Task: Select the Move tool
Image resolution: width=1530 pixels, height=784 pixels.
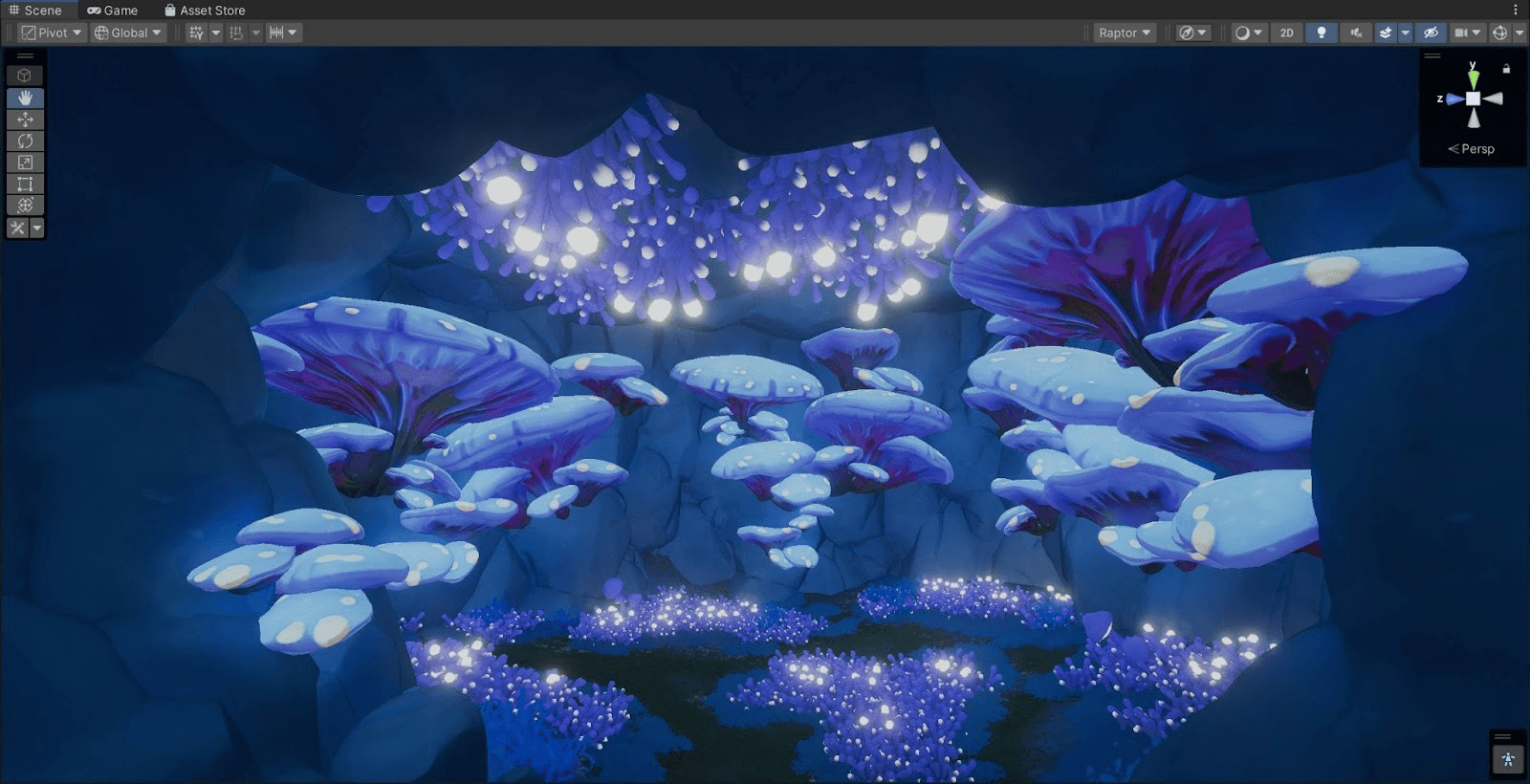Action: (25, 120)
